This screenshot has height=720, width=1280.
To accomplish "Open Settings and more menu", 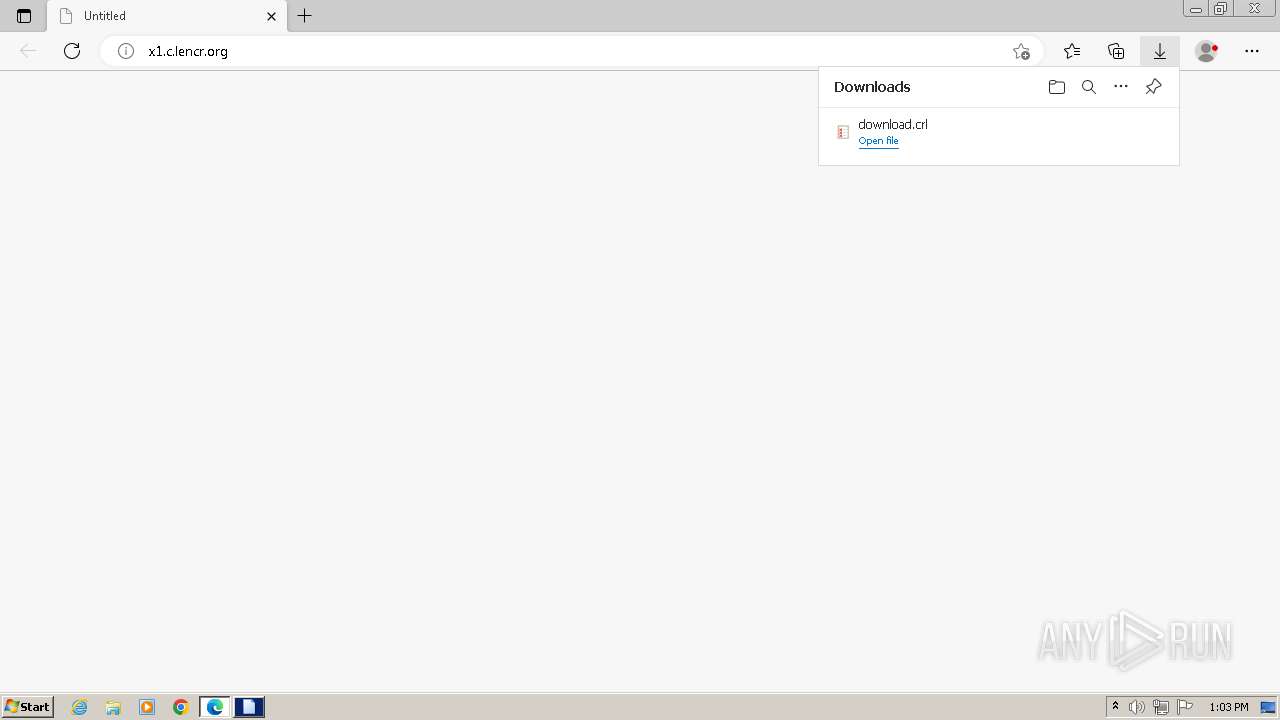I will coord(1252,51).
